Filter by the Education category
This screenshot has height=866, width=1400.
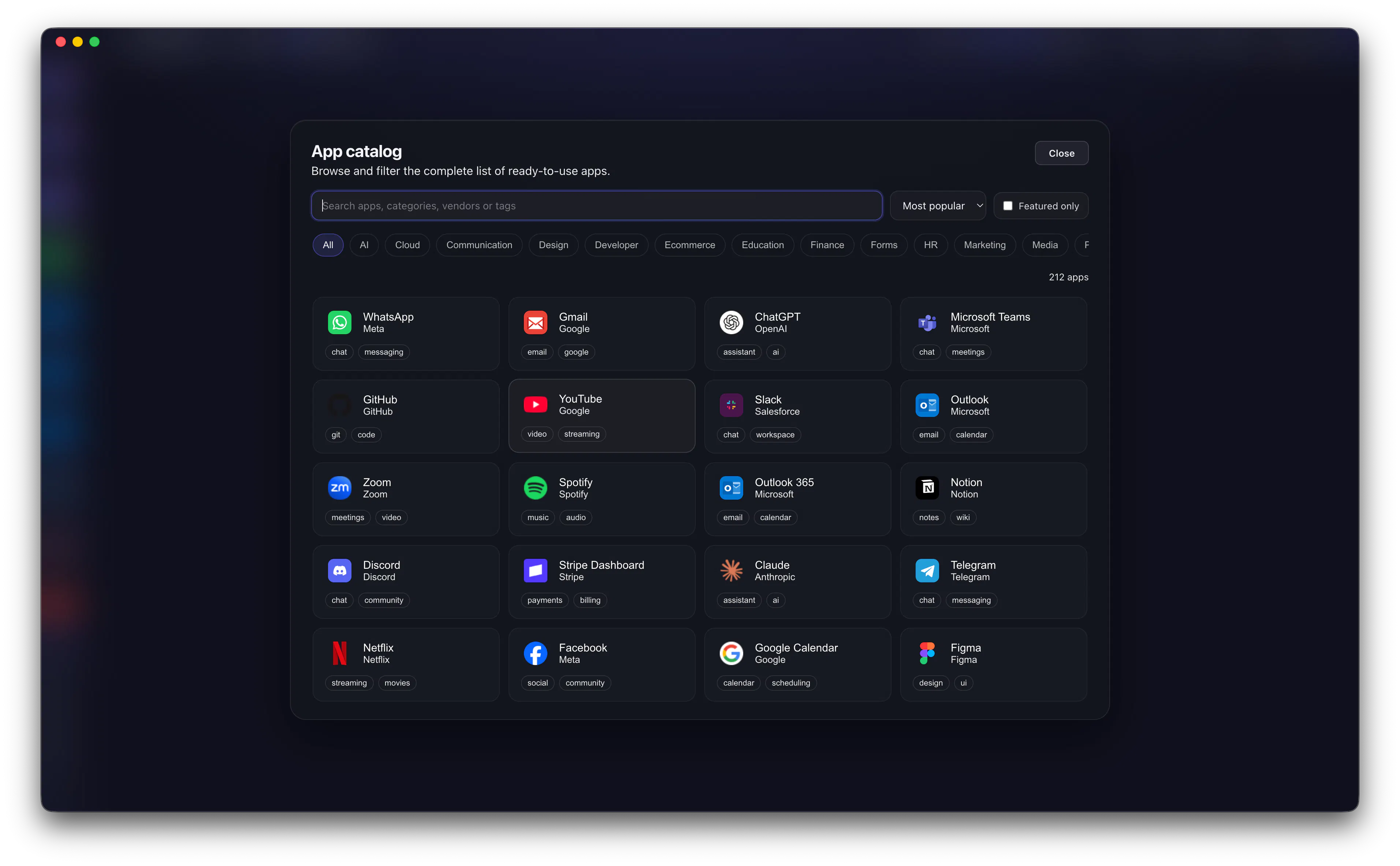tap(763, 245)
